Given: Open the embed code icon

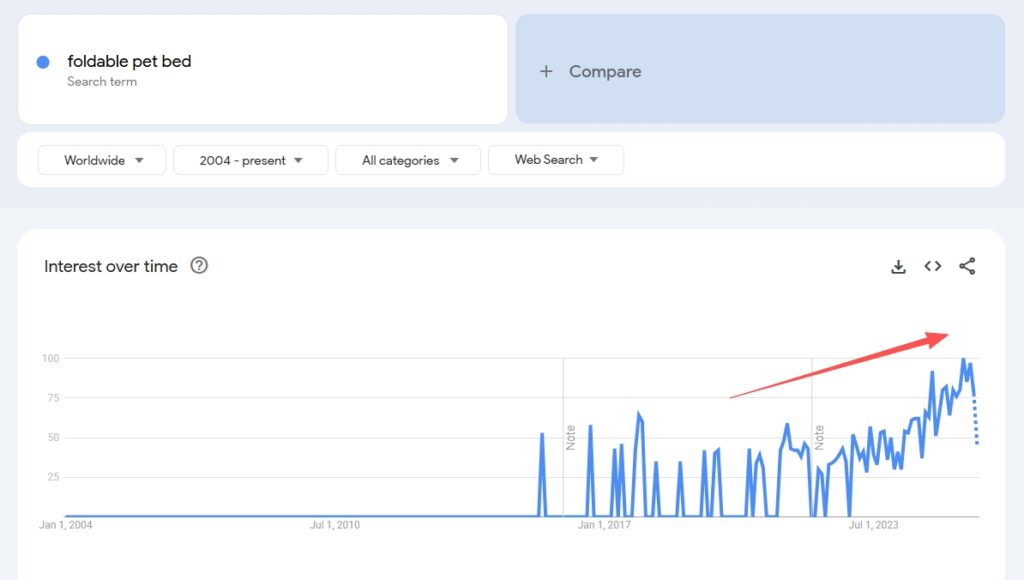Looking at the screenshot, I should pyautogui.click(x=932, y=266).
